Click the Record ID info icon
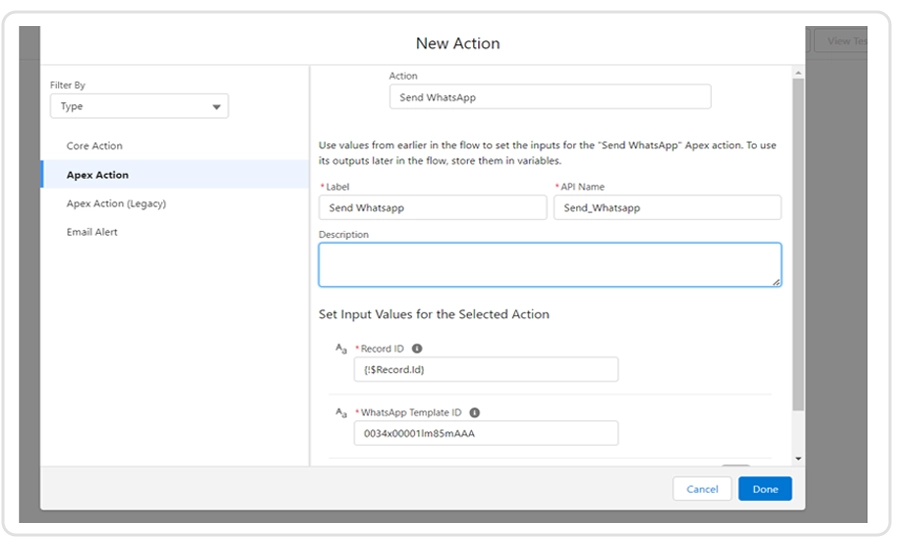900x550 pixels. tap(417, 349)
